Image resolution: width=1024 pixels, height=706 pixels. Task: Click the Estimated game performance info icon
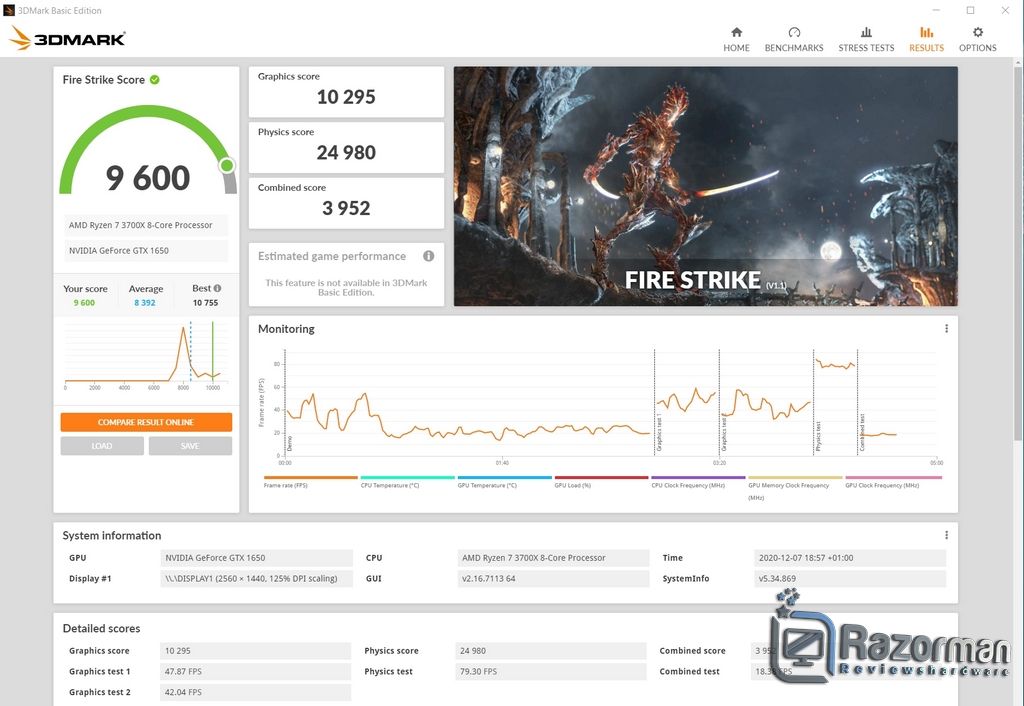[x=428, y=256]
